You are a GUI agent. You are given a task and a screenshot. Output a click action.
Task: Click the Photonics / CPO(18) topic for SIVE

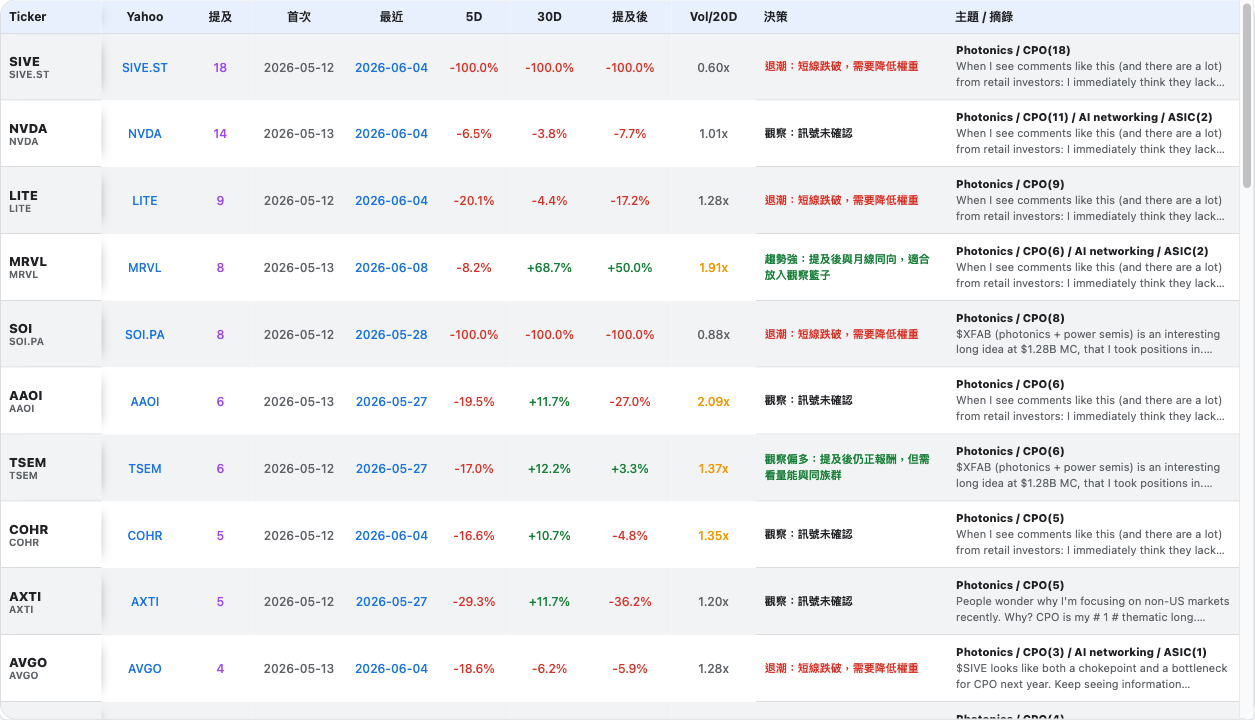(x=1013, y=51)
